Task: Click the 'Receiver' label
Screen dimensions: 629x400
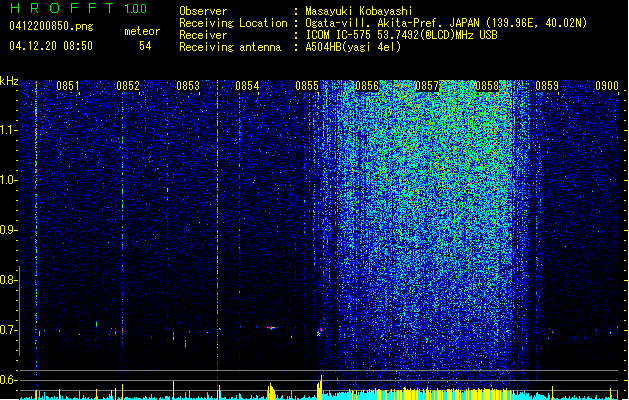Action: (203, 35)
